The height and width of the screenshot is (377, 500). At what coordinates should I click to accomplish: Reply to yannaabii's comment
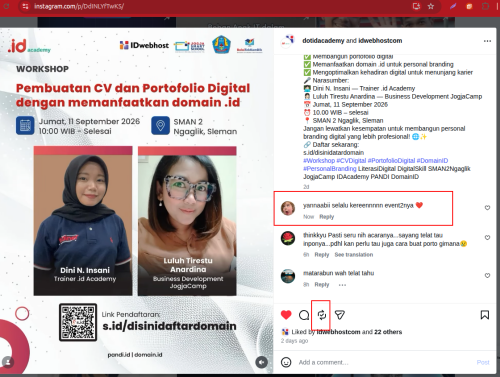click(327, 217)
